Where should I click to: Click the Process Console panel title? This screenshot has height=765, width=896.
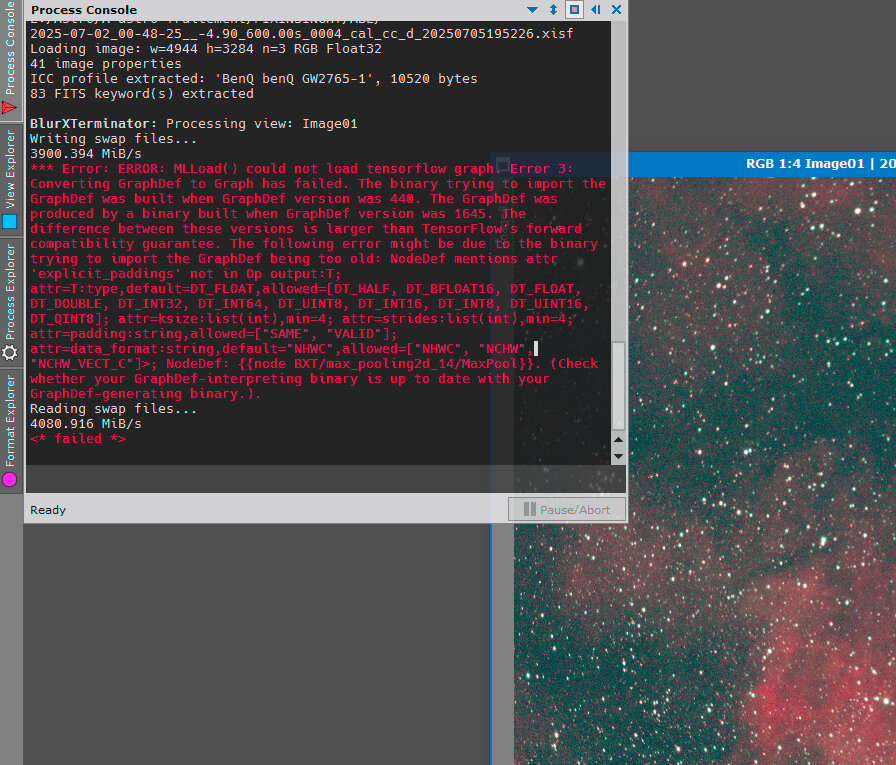pos(84,10)
